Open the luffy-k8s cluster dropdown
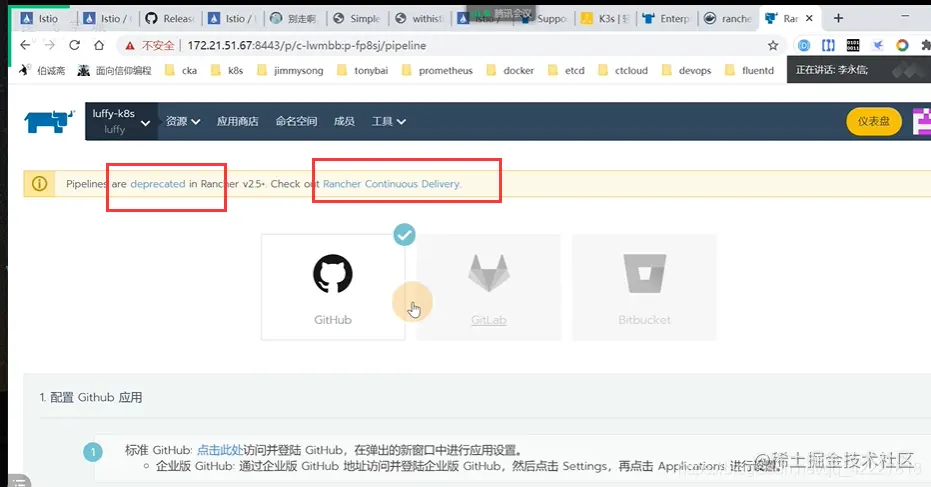931x487 pixels. click(122, 121)
